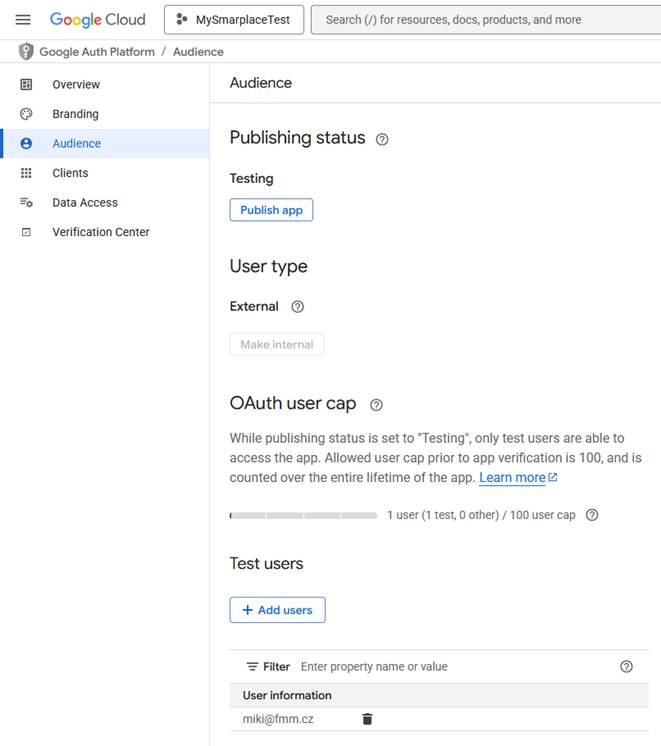This screenshot has height=746, width=661.
Task: Click the help icon next to External
Action: (297, 307)
